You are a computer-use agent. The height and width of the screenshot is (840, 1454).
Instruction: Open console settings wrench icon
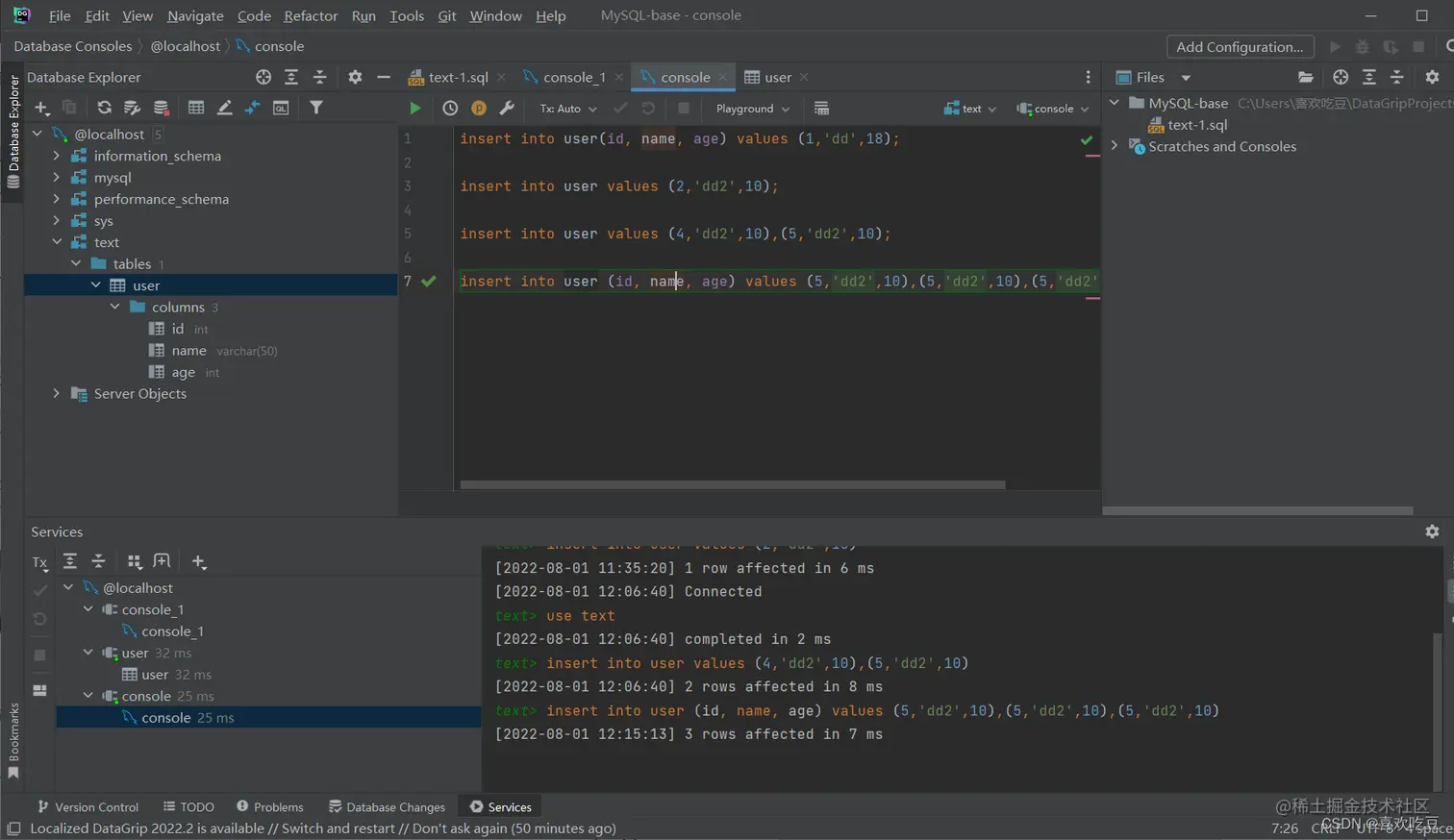(x=508, y=109)
